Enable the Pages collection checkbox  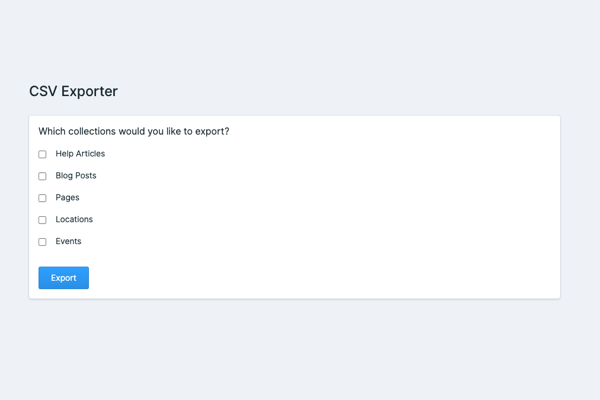pyautogui.click(x=42, y=198)
